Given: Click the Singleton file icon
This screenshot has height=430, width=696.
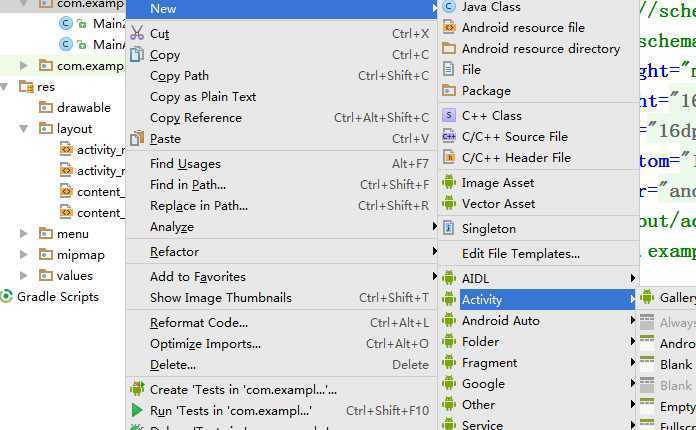Looking at the screenshot, I should pyautogui.click(x=449, y=228).
